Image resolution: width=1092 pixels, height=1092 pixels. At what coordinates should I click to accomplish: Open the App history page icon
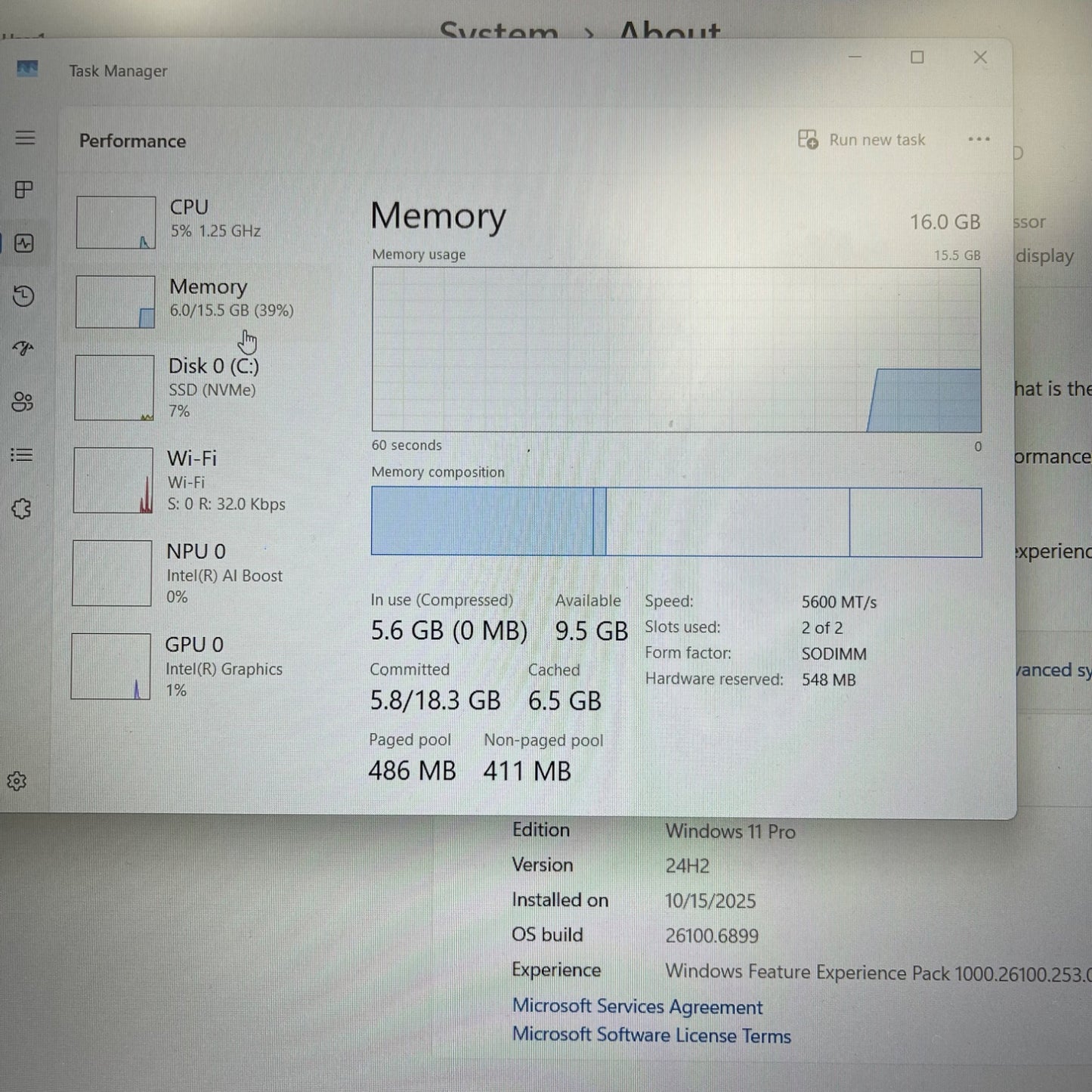pos(23,296)
